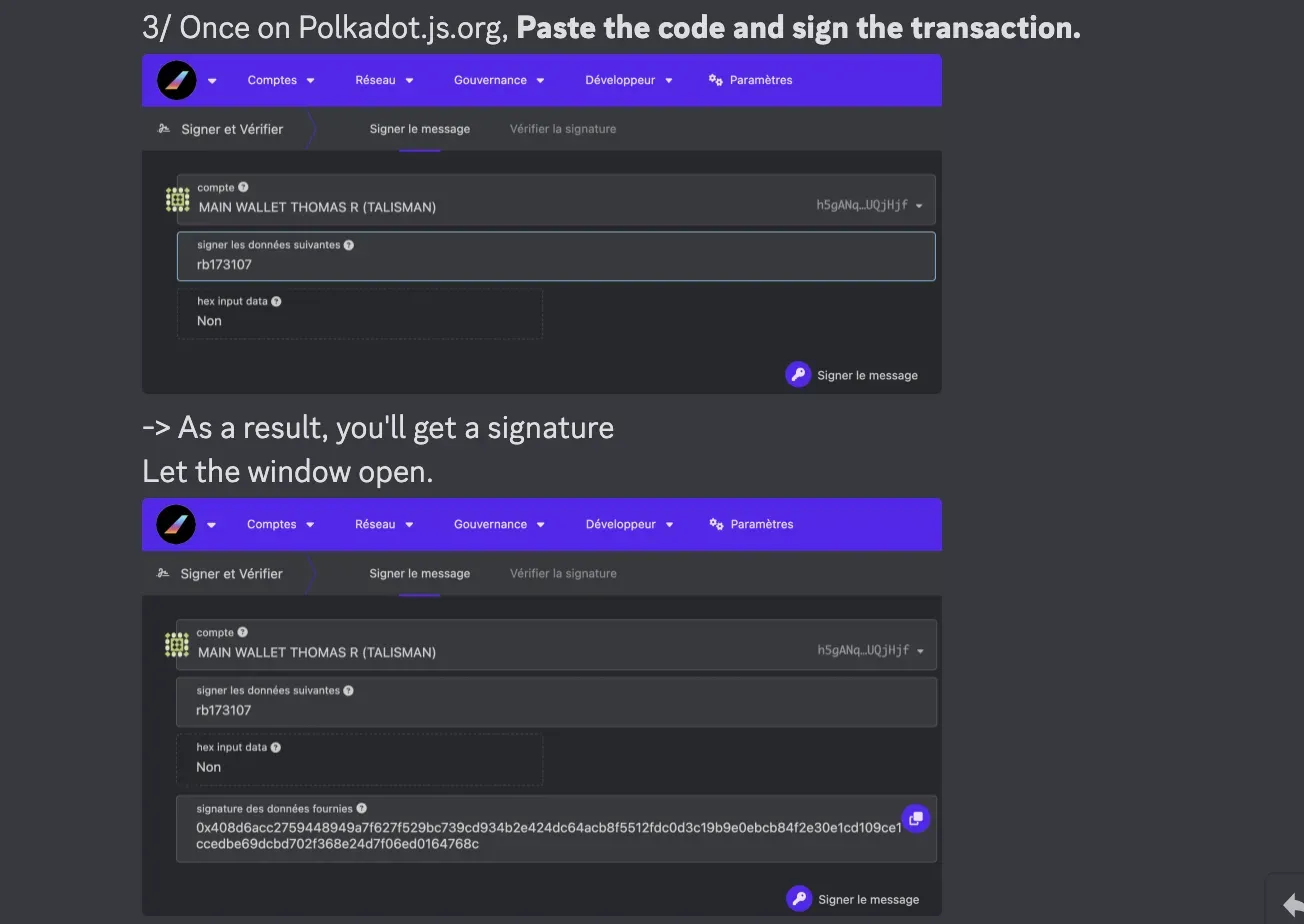Click the account identicon in upper panel
This screenshot has width=1304, height=924.
(x=178, y=200)
